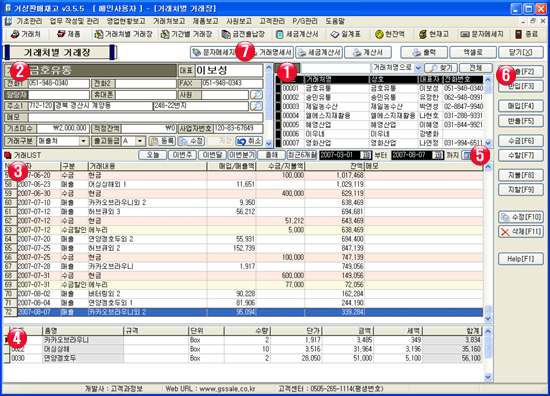The image size is (550, 396).
Task: Open the 거래처 toolbar item
Action: [x=25, y=34]
